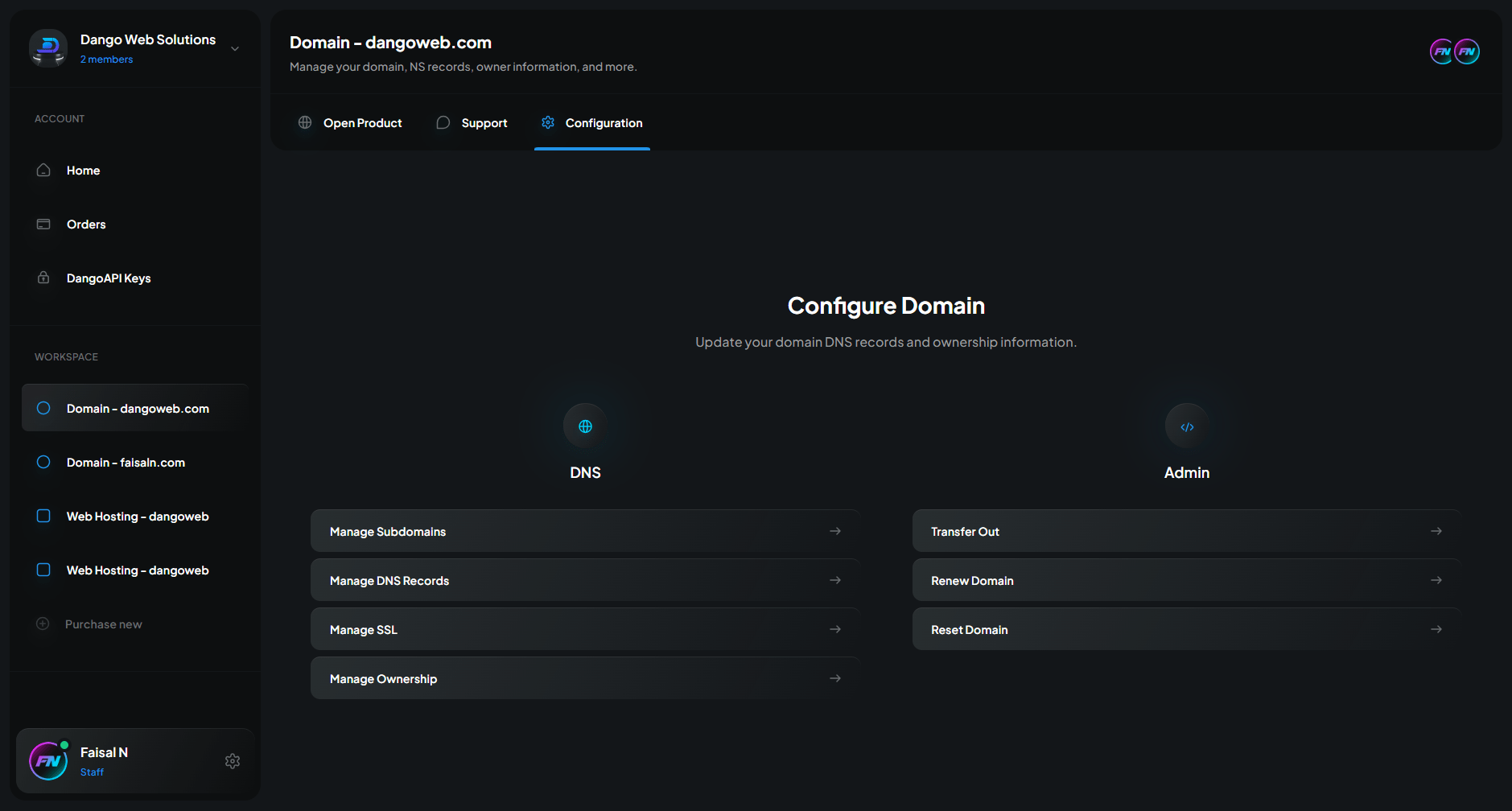Click the Home house icon in sidebar
The height and width of the screenshot is (811, 1512).
coord(43,170)
